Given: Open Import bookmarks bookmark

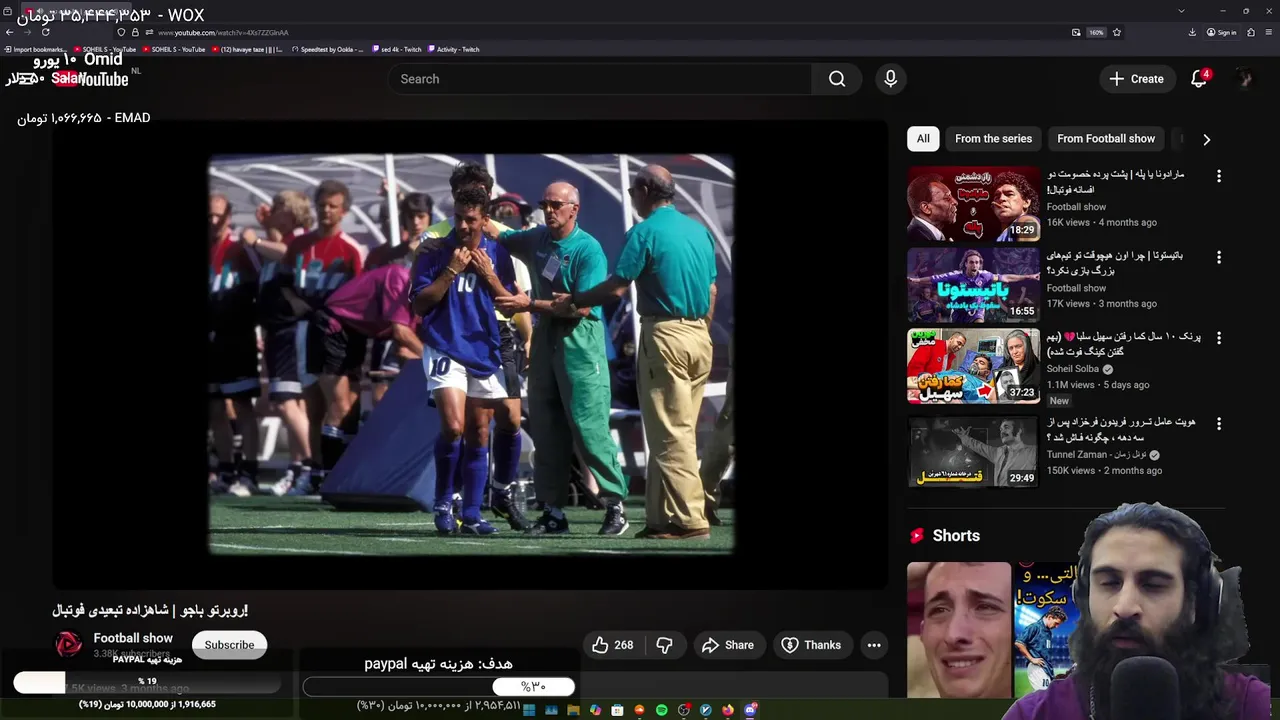Looking at the screenshot, I should point(35,49).
